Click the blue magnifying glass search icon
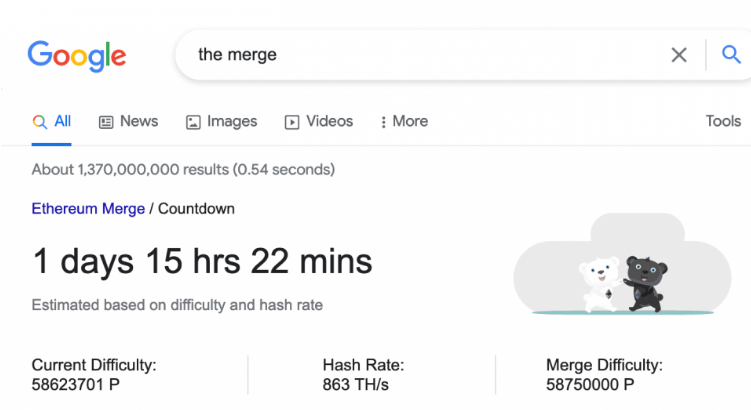 [x=731, y=54]
